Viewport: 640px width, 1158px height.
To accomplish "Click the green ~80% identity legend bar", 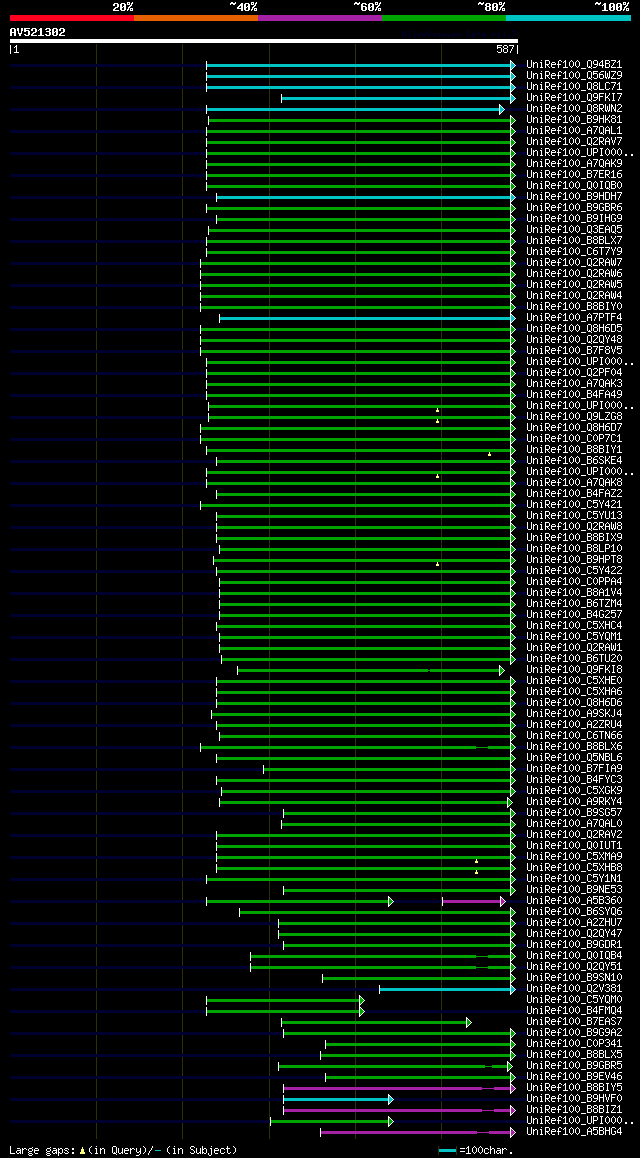I will (444, 18).
